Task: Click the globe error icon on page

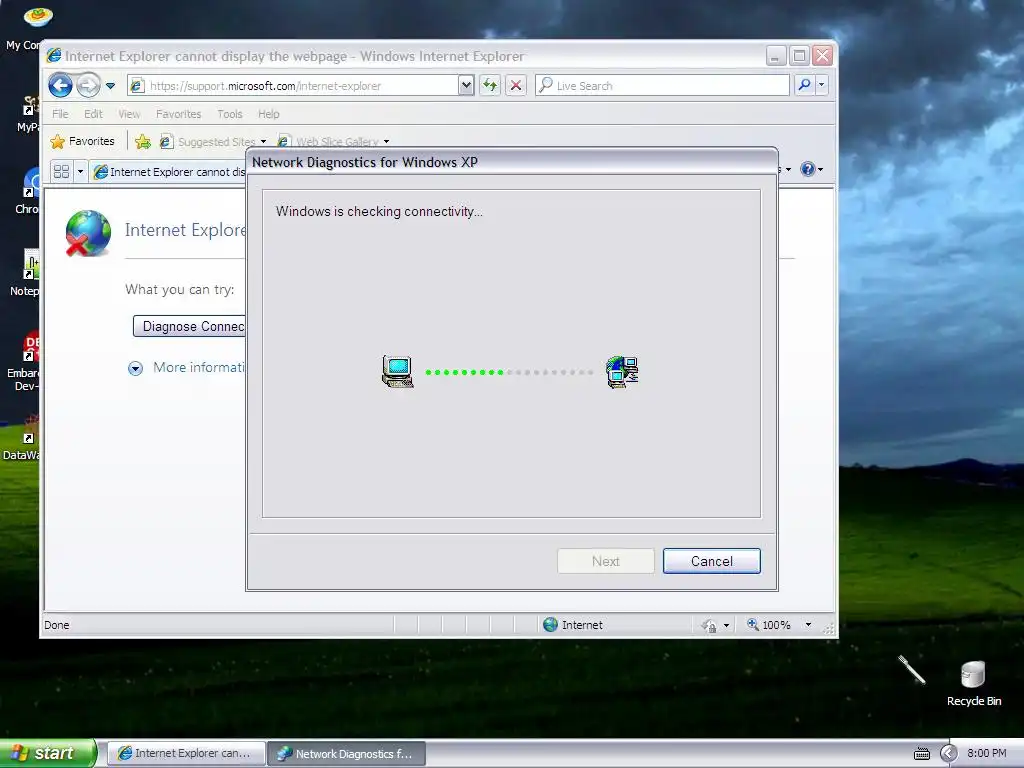Action: tap(88, 233)
